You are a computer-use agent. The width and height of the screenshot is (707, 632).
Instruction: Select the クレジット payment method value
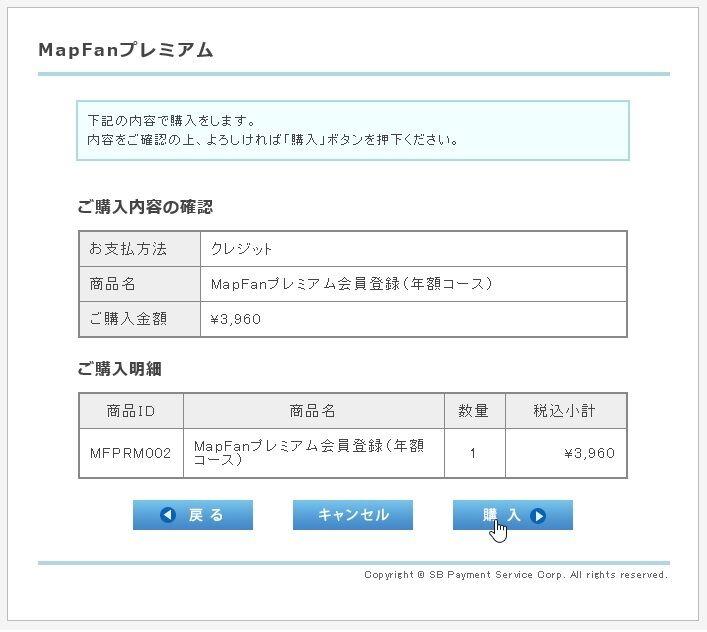pos(242,249)
